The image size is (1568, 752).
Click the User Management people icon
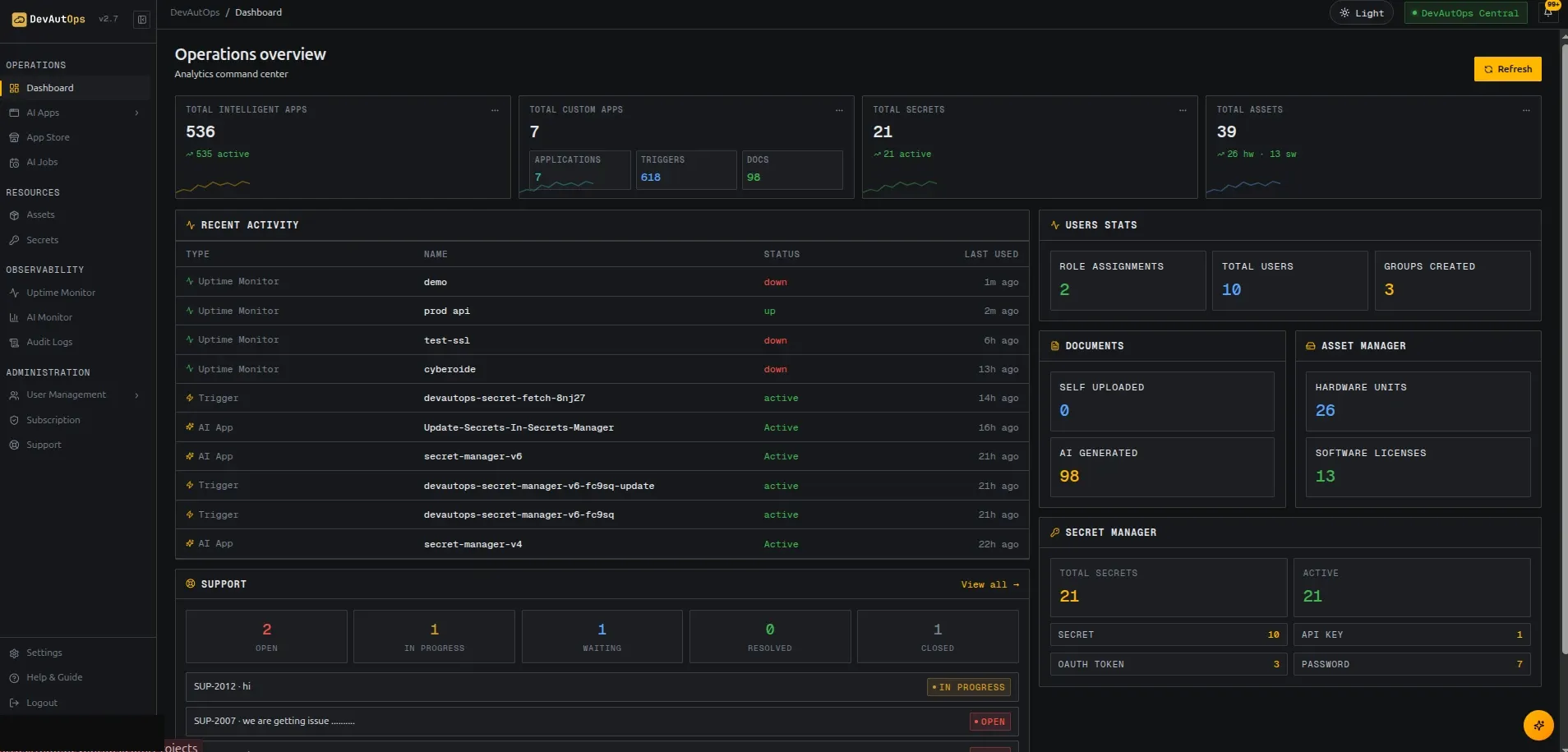(14, 394)
